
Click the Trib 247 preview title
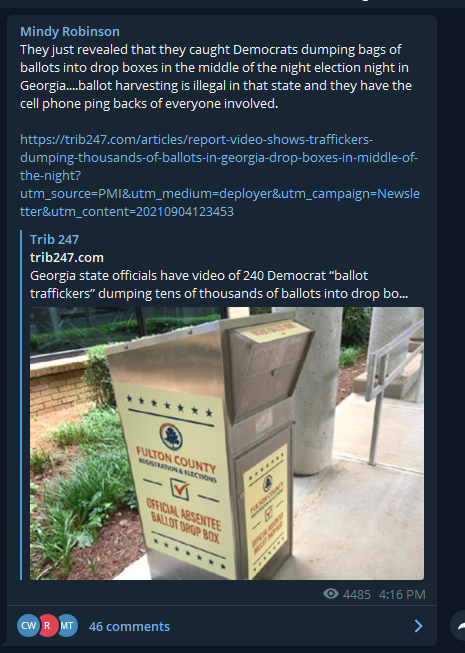54,239
